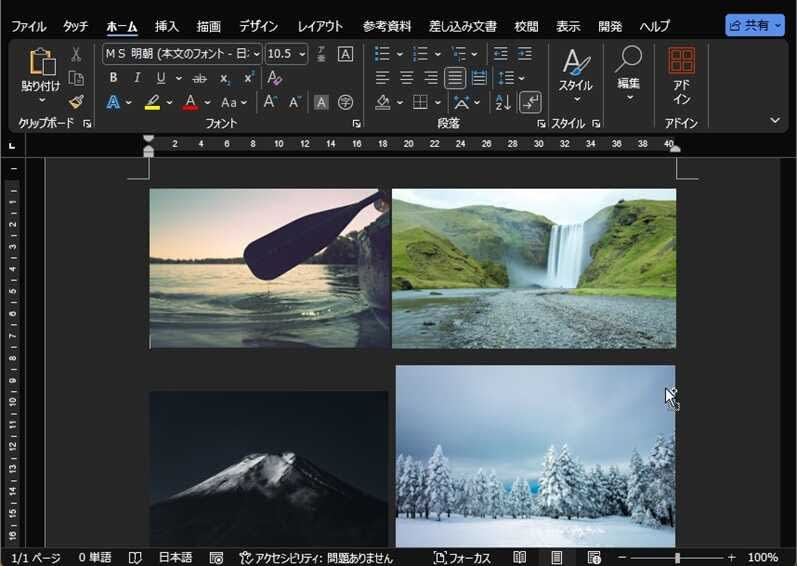The image size is (797, 566).
Task: Open the 挿入 ribbon tab
Action: [x=166, y=26]
